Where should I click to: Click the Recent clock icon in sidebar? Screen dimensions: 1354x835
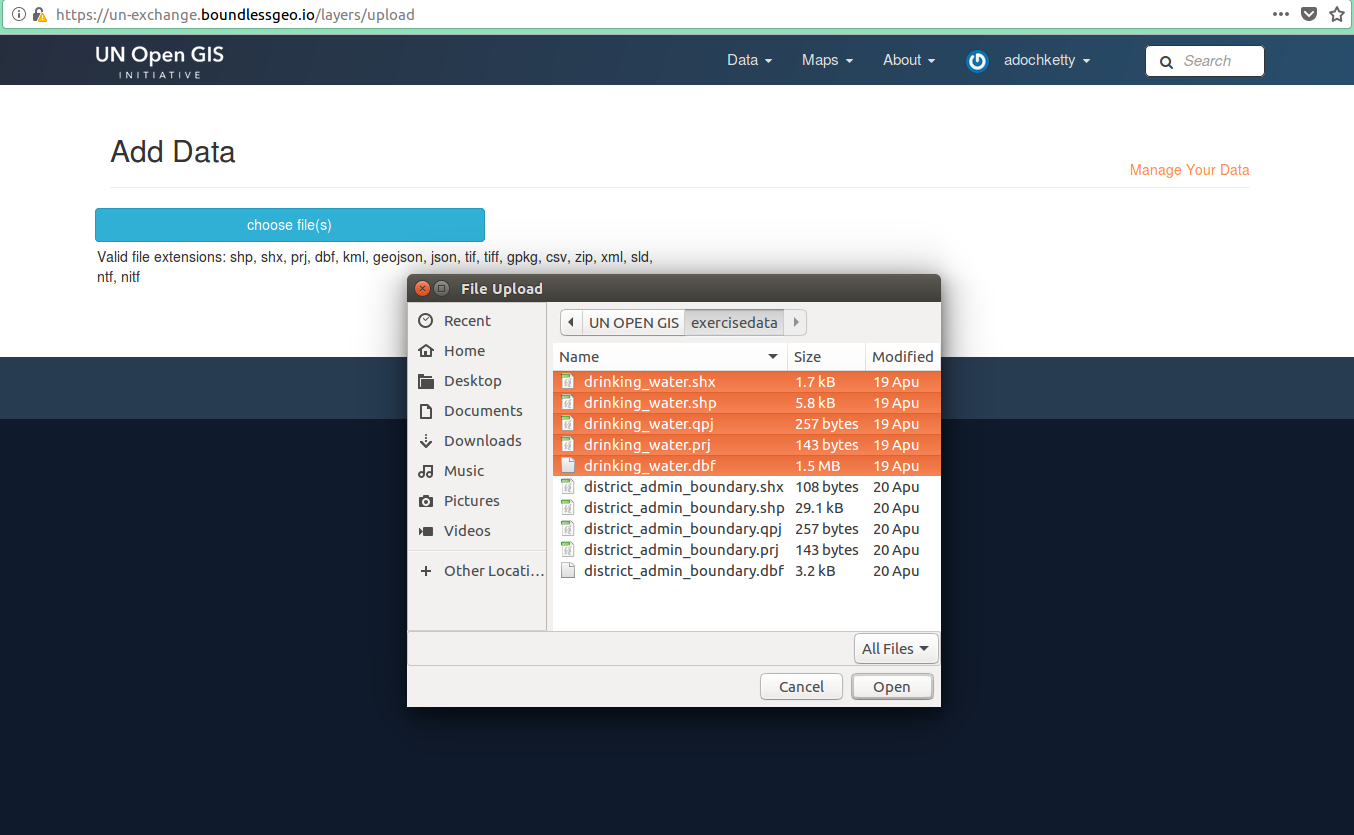click(426, 321)
